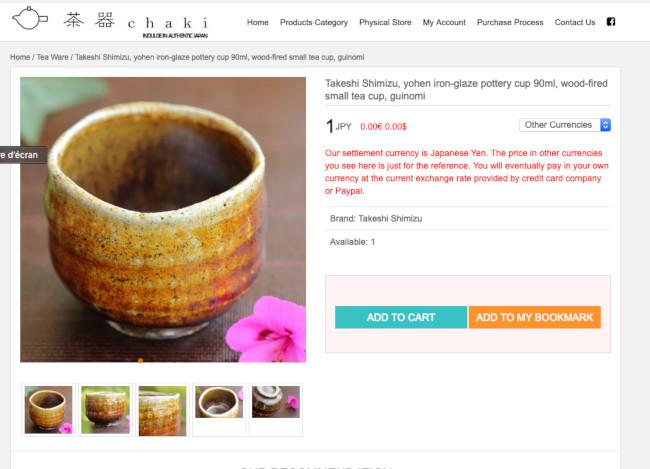The width and height of the screenshot is (650, 469).
Task: Go to Physical Store page
Action: point(385,22)
